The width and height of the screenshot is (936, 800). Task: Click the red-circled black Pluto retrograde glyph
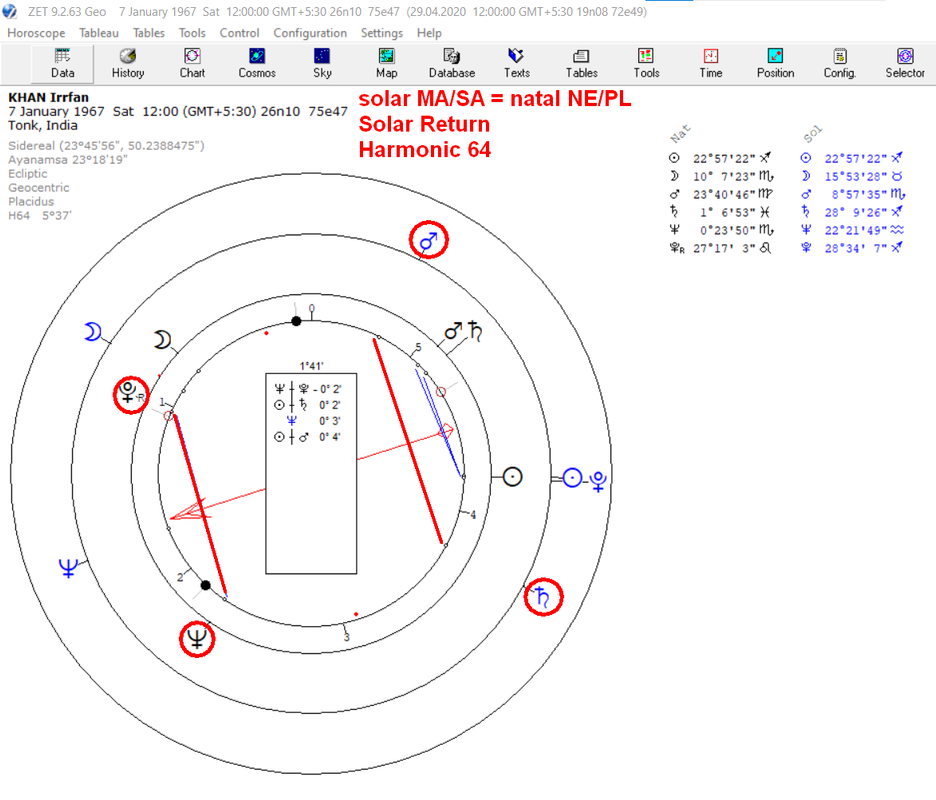pyautogui.click(x=131, y=395)
